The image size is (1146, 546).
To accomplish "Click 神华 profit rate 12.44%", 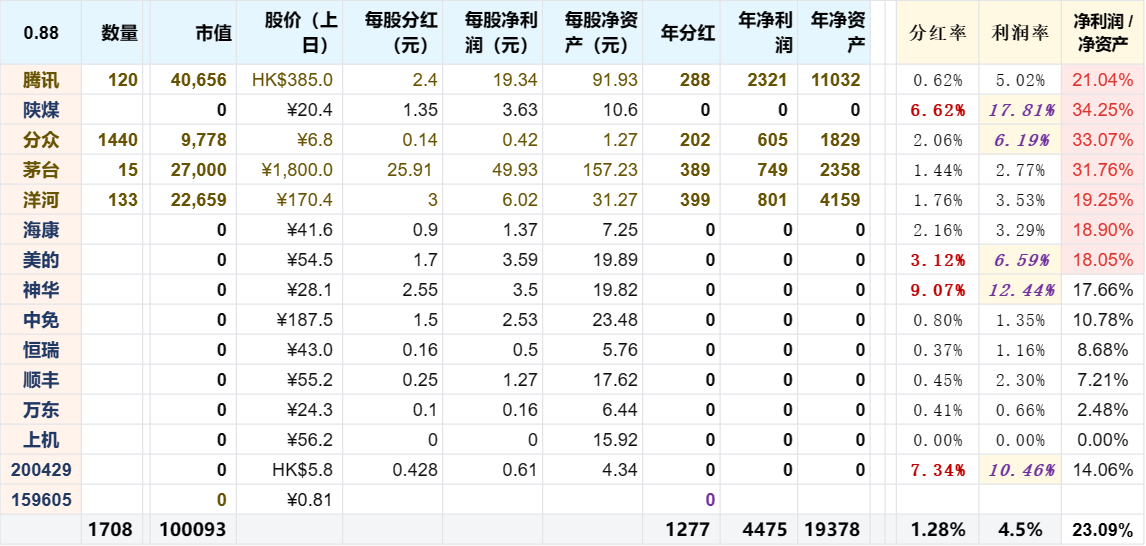I will click(x=1020, y=290).
